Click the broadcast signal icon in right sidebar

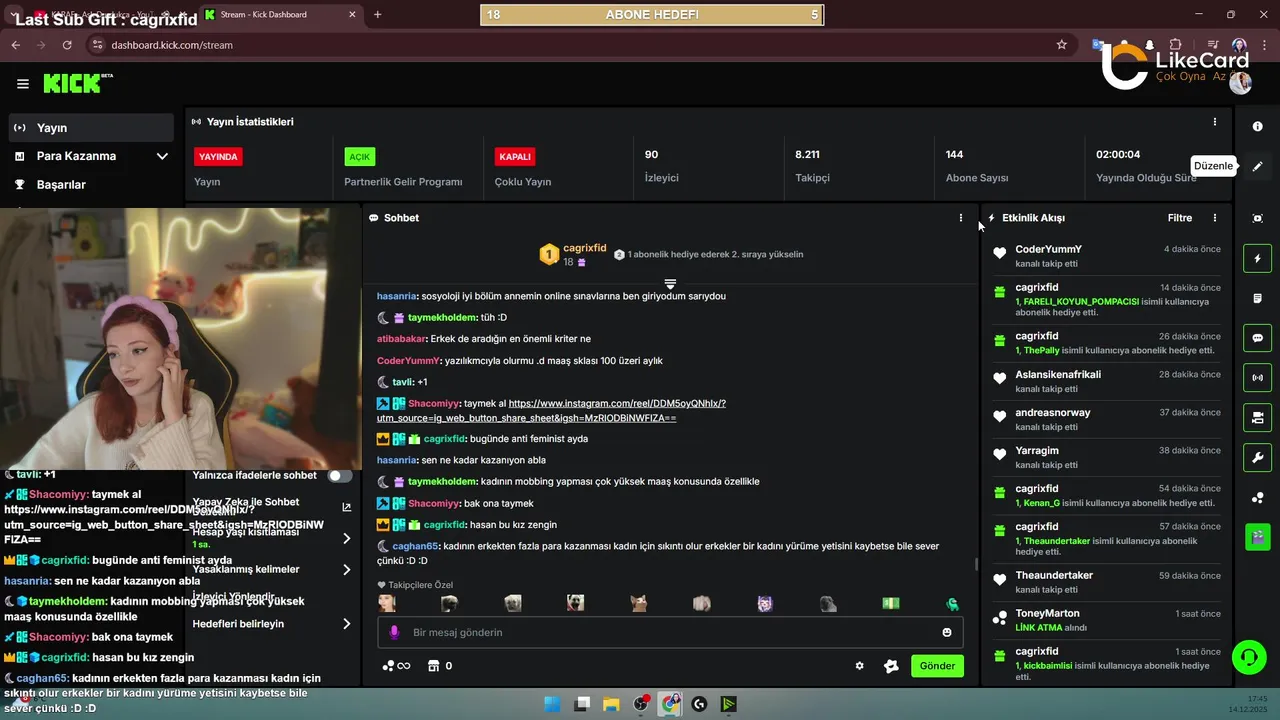pyautogui.click(x=1258, y=378)
